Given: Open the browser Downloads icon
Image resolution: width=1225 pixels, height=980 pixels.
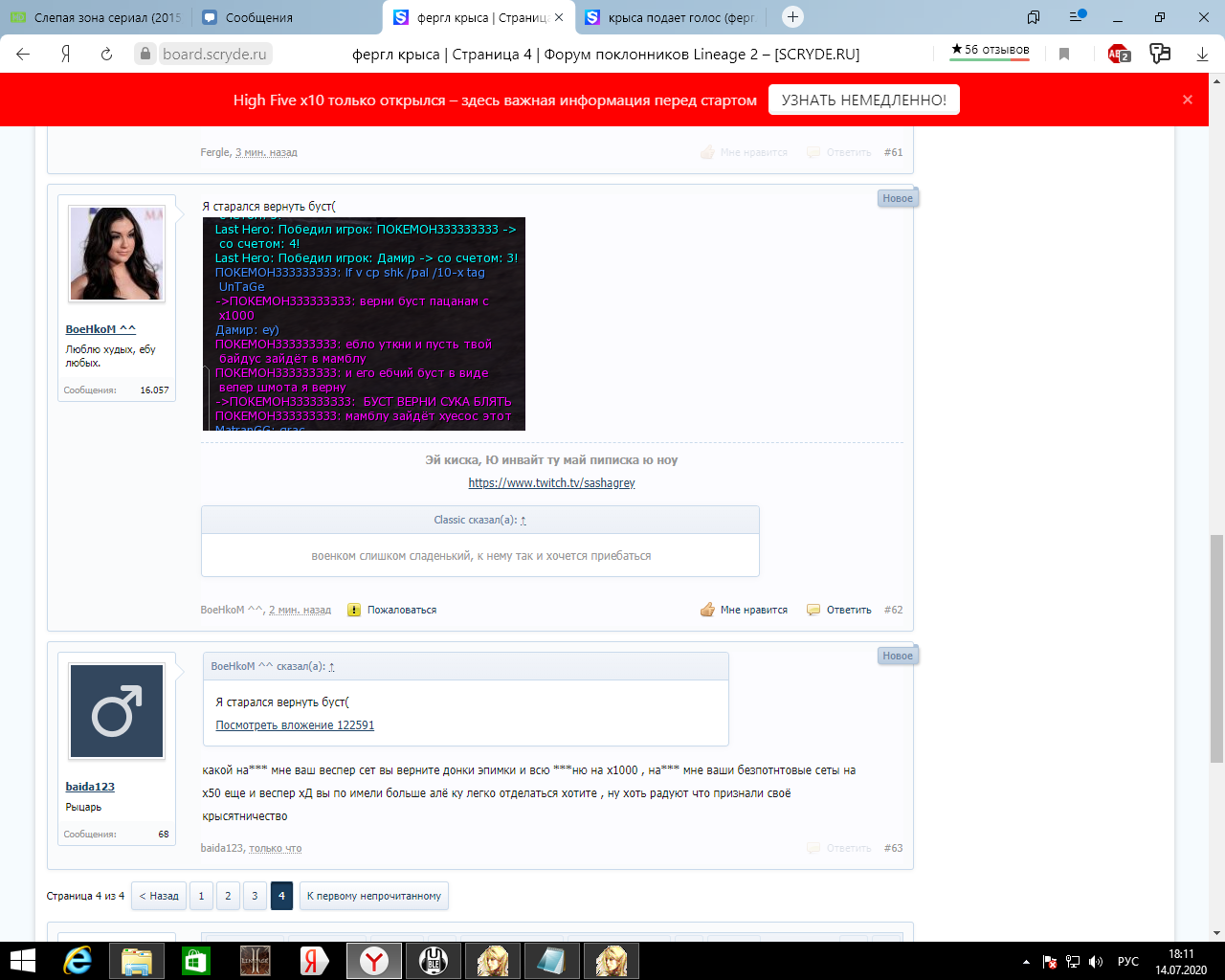Looking at the screenshot, I should point(1203,55).
